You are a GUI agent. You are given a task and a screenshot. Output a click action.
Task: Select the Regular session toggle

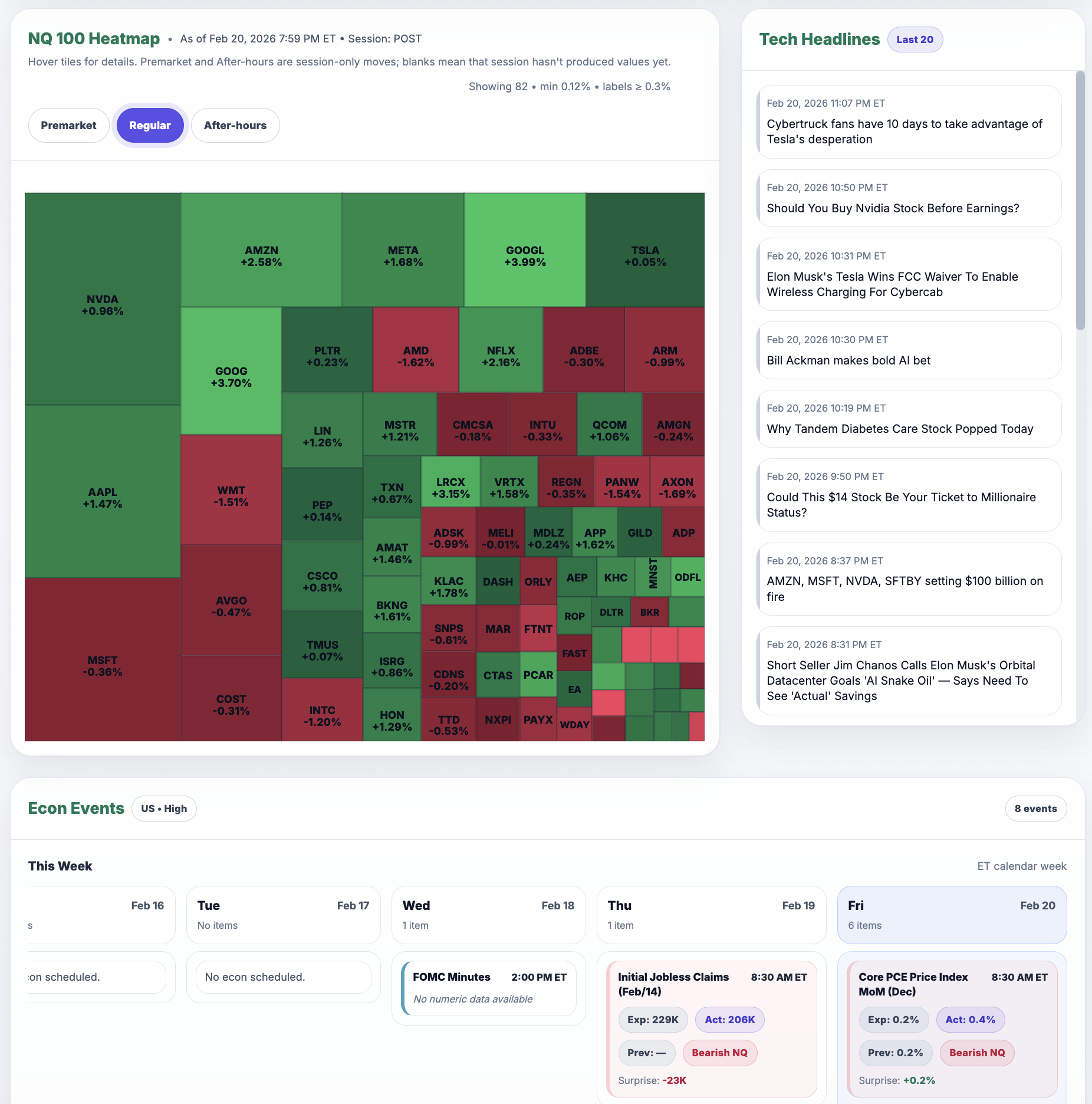tap(150, 125)
